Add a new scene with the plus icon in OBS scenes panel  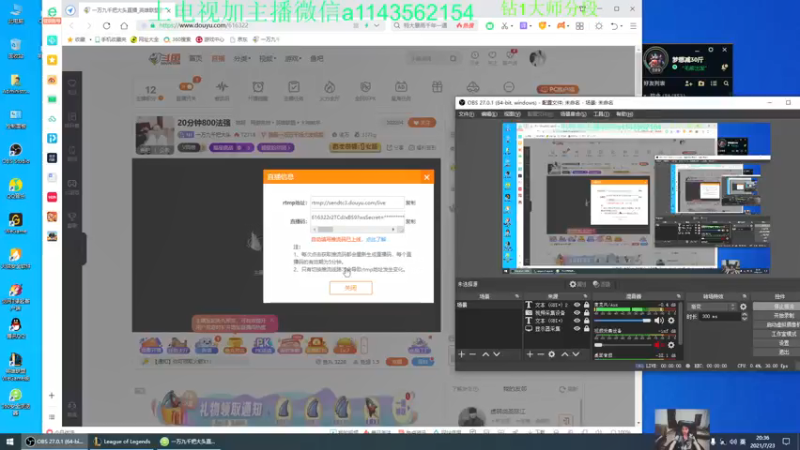(x=462, y=354)
